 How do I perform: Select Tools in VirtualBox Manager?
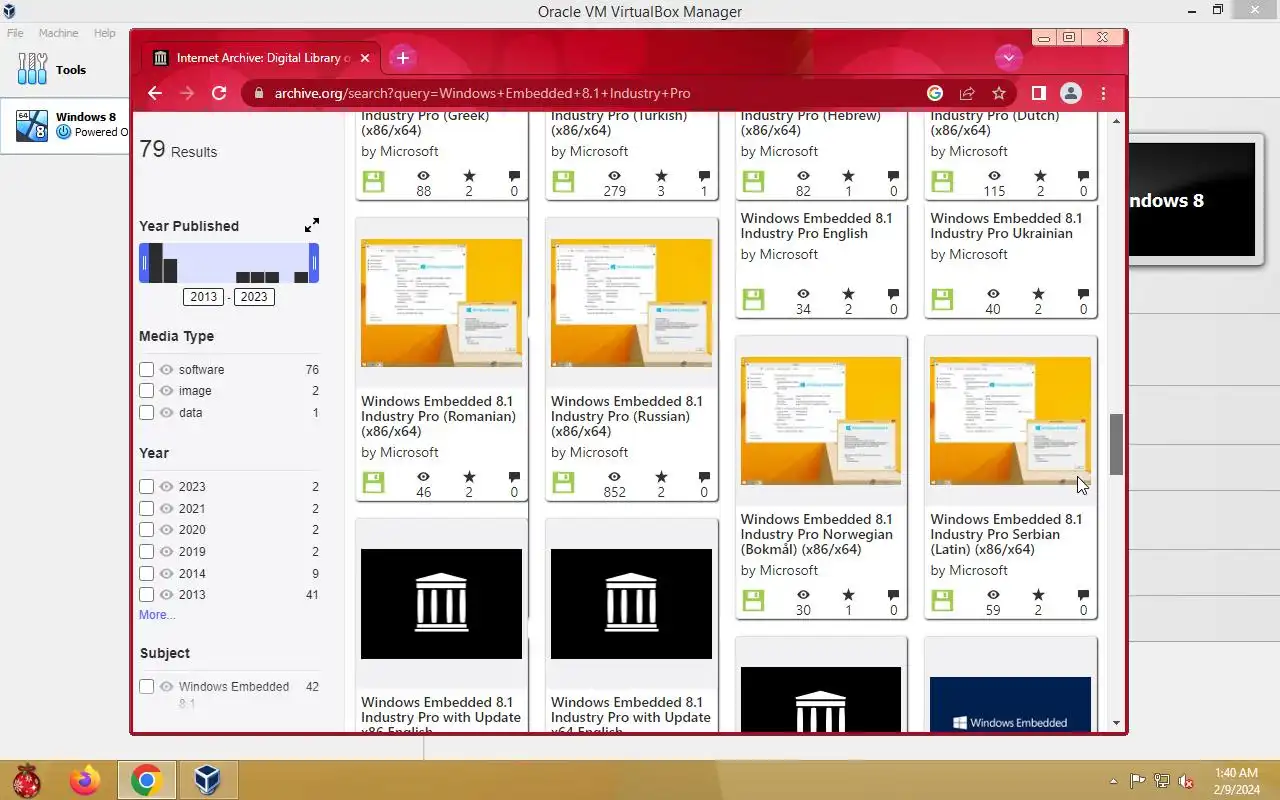pyautogui.click(x=65, y=70)
